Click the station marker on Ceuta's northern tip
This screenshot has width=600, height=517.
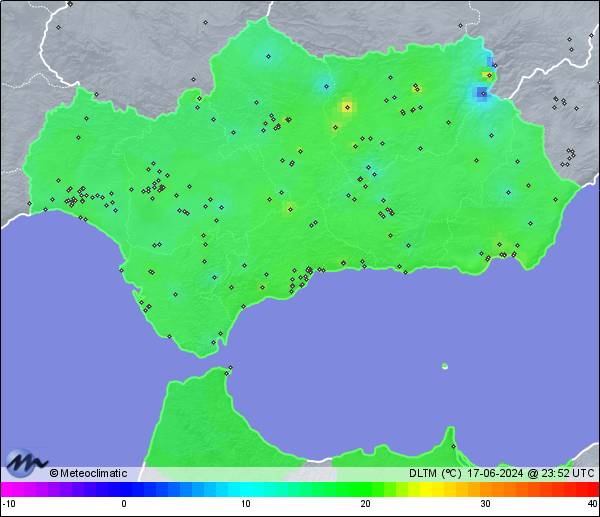[230, 369]
